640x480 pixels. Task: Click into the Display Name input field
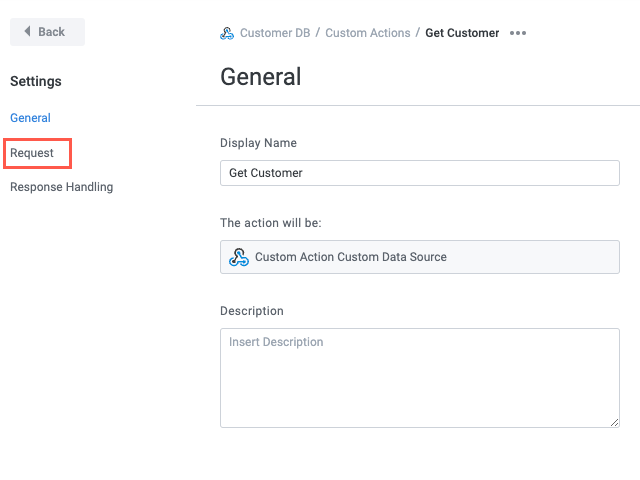(x=420, y=173)
